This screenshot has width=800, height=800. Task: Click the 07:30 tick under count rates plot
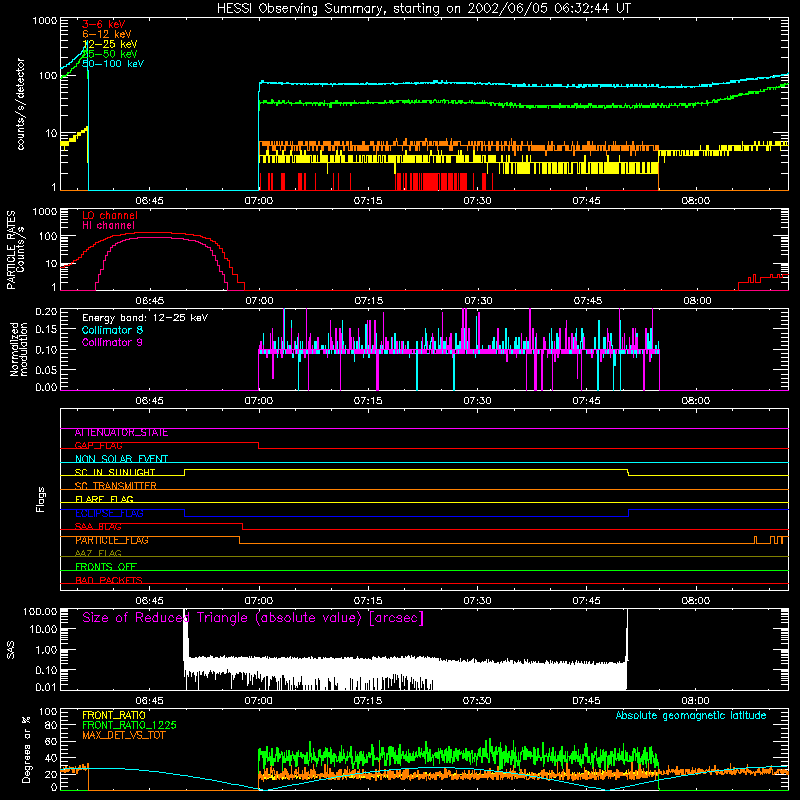(x=477, y=201)
